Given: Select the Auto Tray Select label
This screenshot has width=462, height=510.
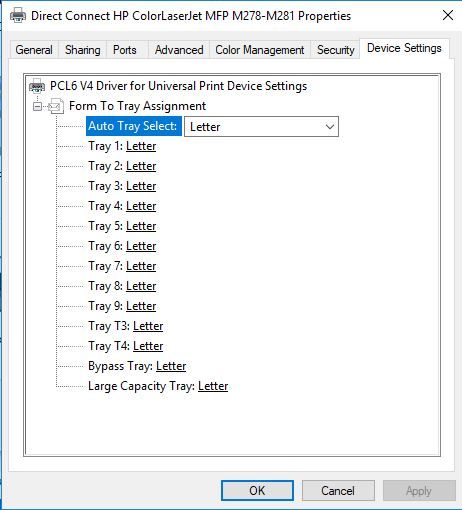Looking at the screenshot, I should click(134, 126).
